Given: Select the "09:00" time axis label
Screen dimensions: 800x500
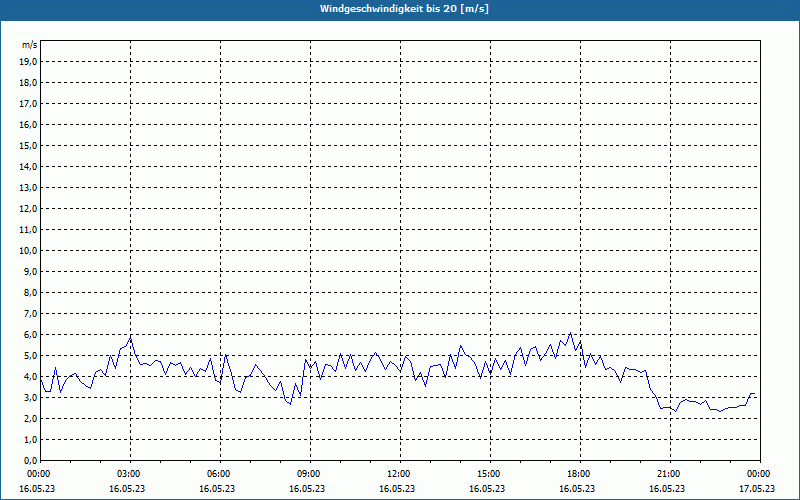Looking at the screenshot, I should pyautogui.click(x=309, y=474).
